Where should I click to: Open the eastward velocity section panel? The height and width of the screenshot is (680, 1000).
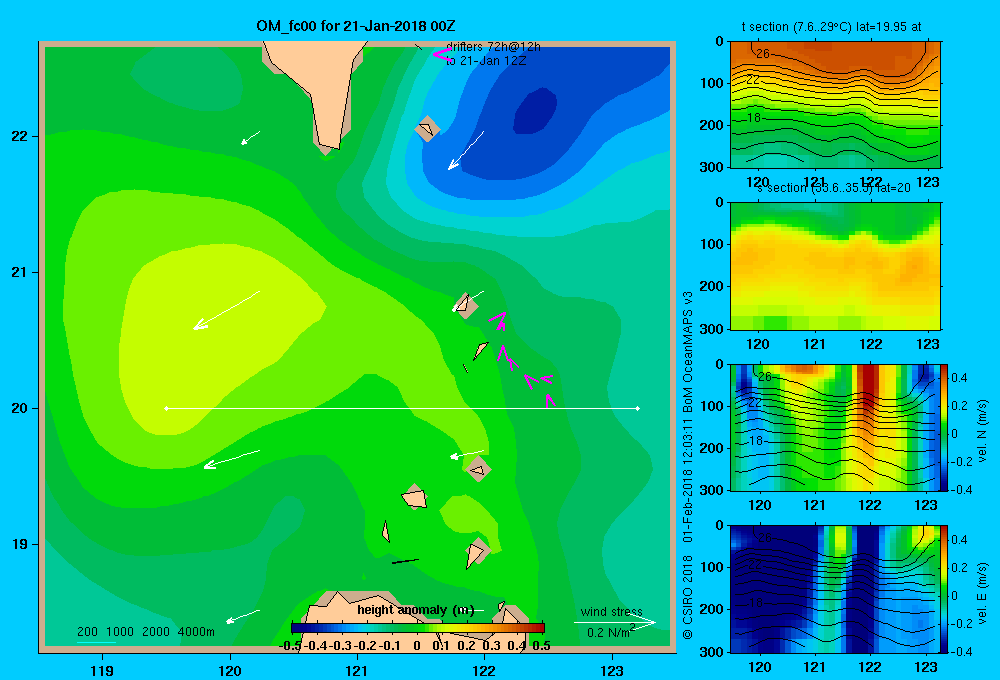pyautogui.click(x=835, y=588)
